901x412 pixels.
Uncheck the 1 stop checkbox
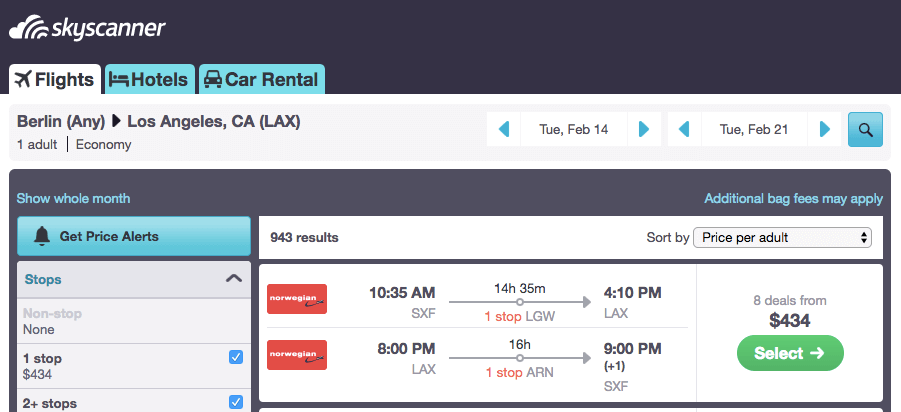pyautogui.click(x=236, y=357)
